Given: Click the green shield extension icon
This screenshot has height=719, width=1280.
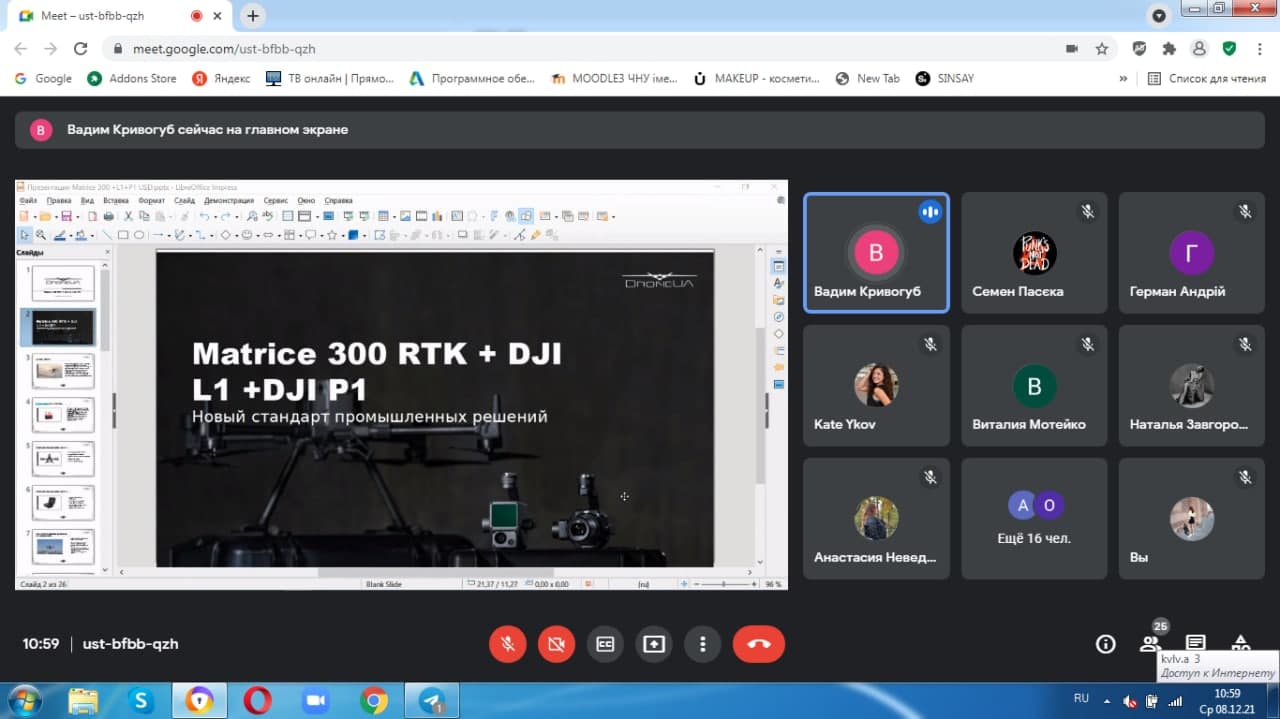Looking at the screenshot, I should 1229,48.
